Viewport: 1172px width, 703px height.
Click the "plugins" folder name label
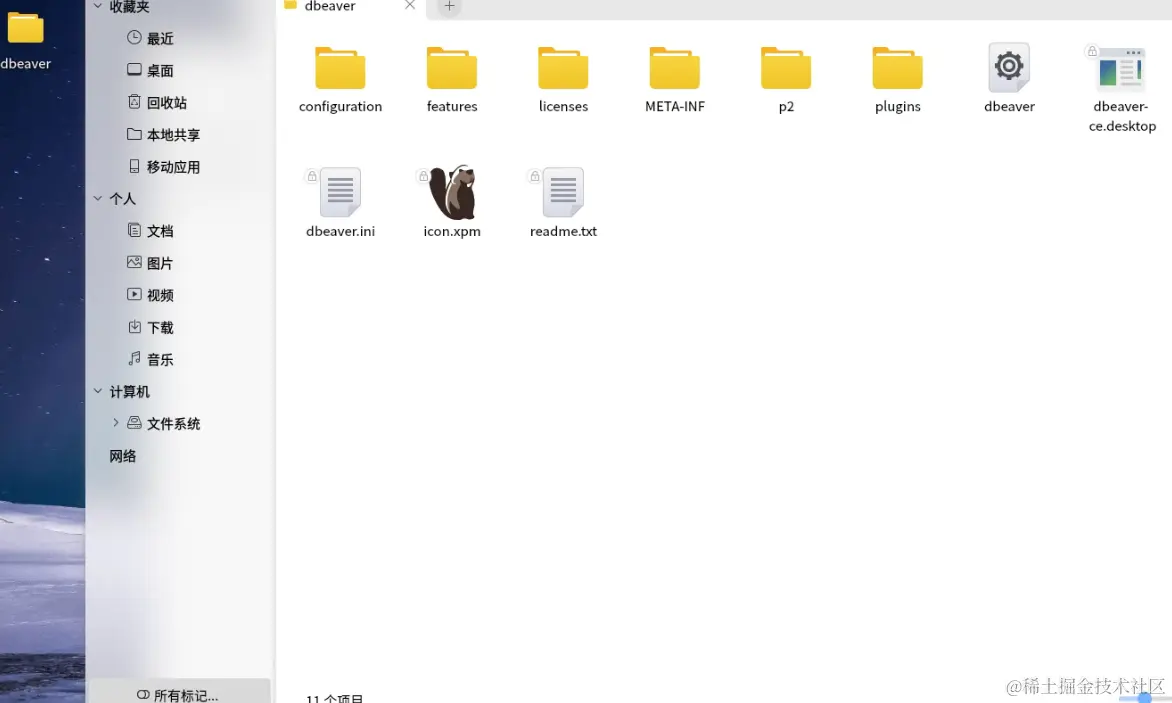pyautogui.click(x=898, y=107)
